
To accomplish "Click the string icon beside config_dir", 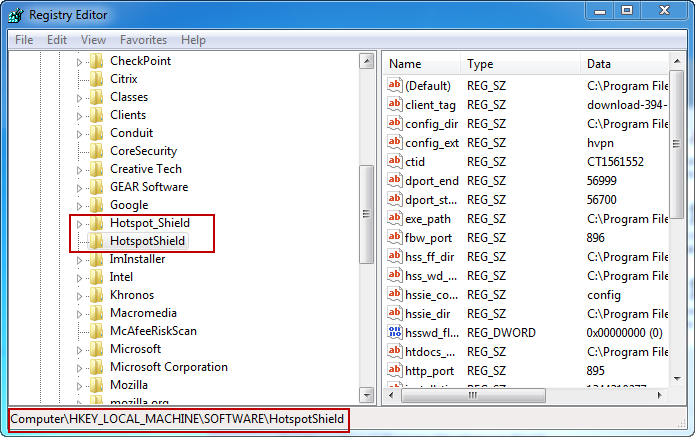I will point(394,123).
